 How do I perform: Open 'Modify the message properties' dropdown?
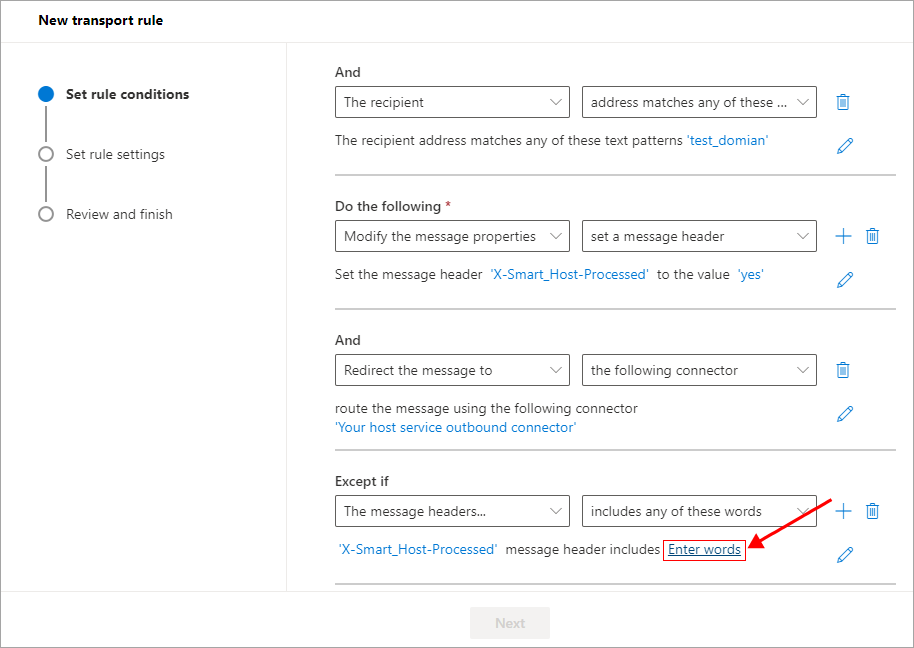click(x=452, y=236)
